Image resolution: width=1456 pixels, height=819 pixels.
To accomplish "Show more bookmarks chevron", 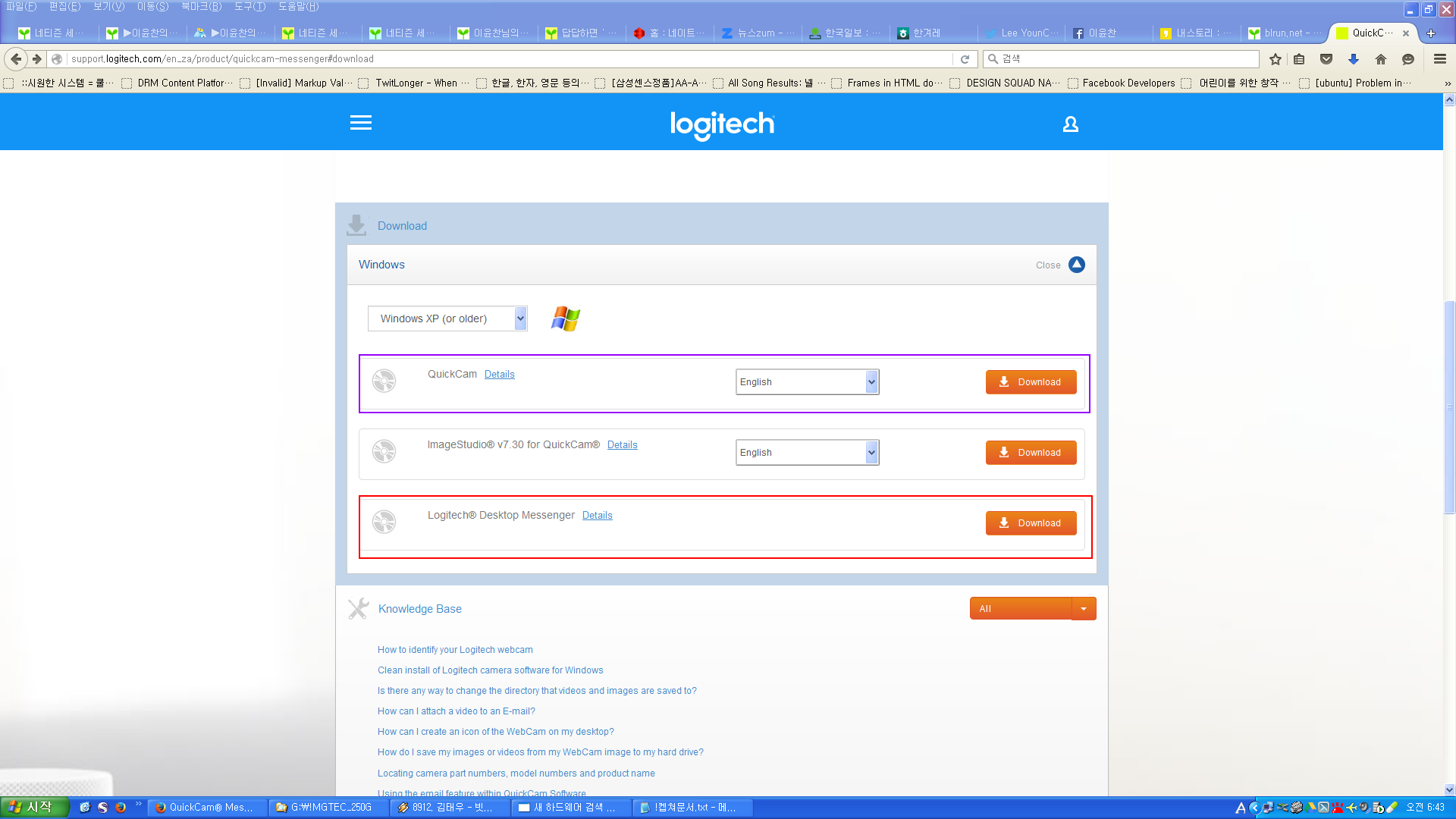I will [1447, 83].
